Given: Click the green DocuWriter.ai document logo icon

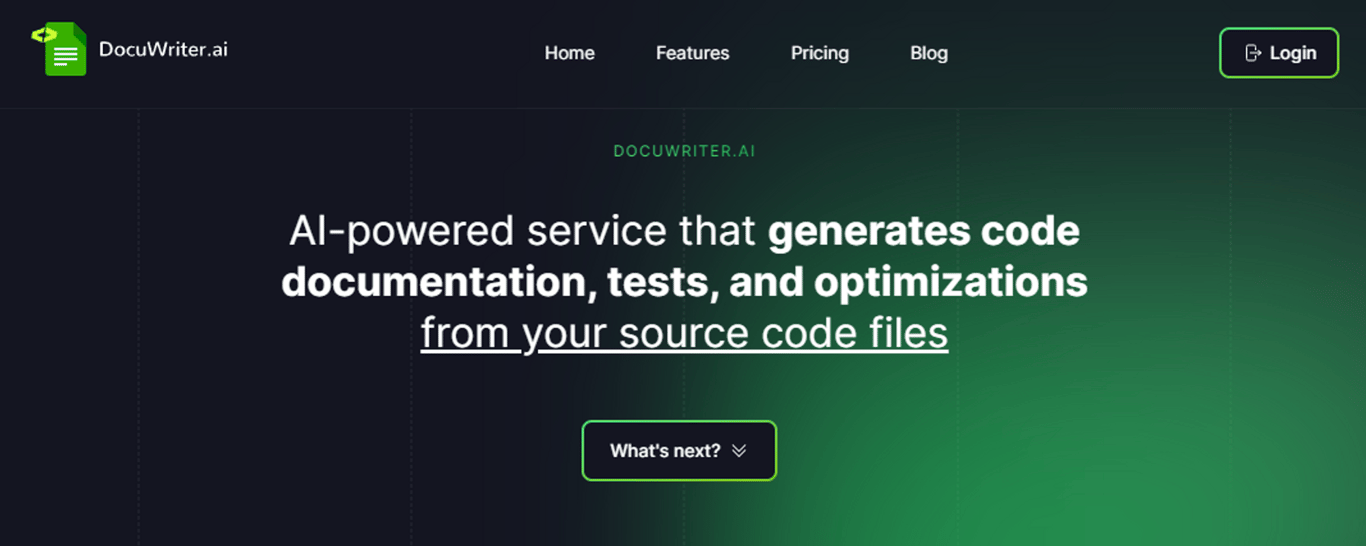Looking at the screenshot, I should point(59,49).
